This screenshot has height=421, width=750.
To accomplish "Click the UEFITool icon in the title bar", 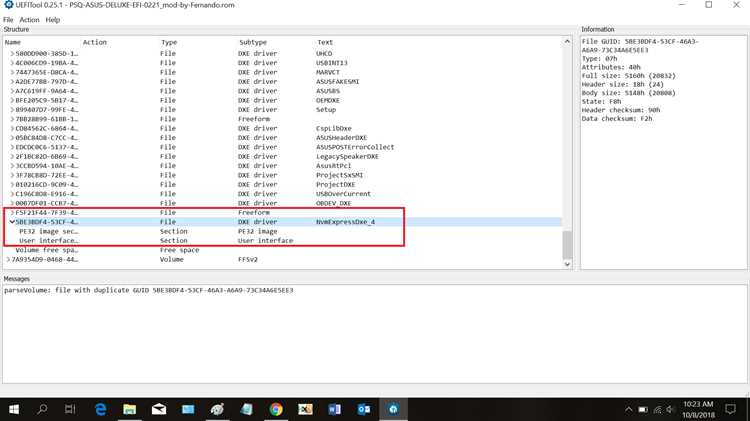I will (8, 5).
